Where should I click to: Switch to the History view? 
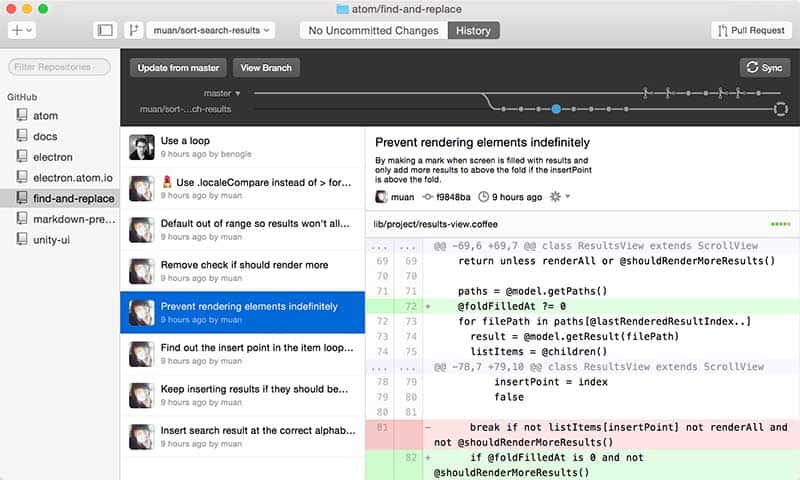(473, 31)
